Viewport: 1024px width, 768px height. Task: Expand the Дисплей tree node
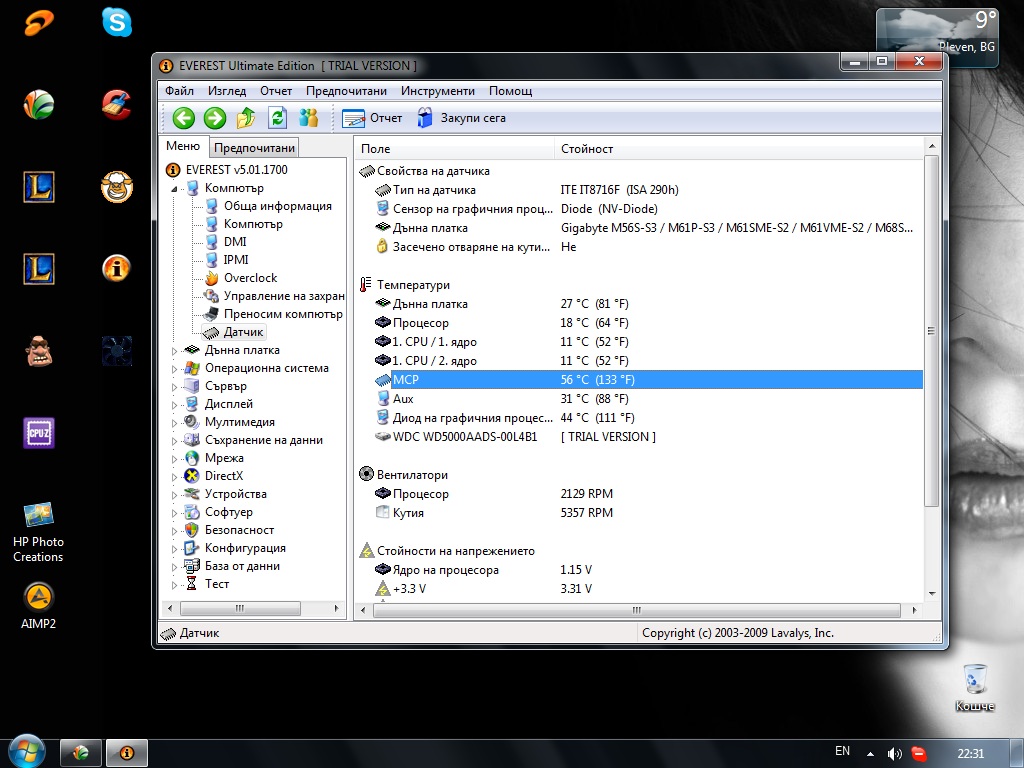coord(174,405)
